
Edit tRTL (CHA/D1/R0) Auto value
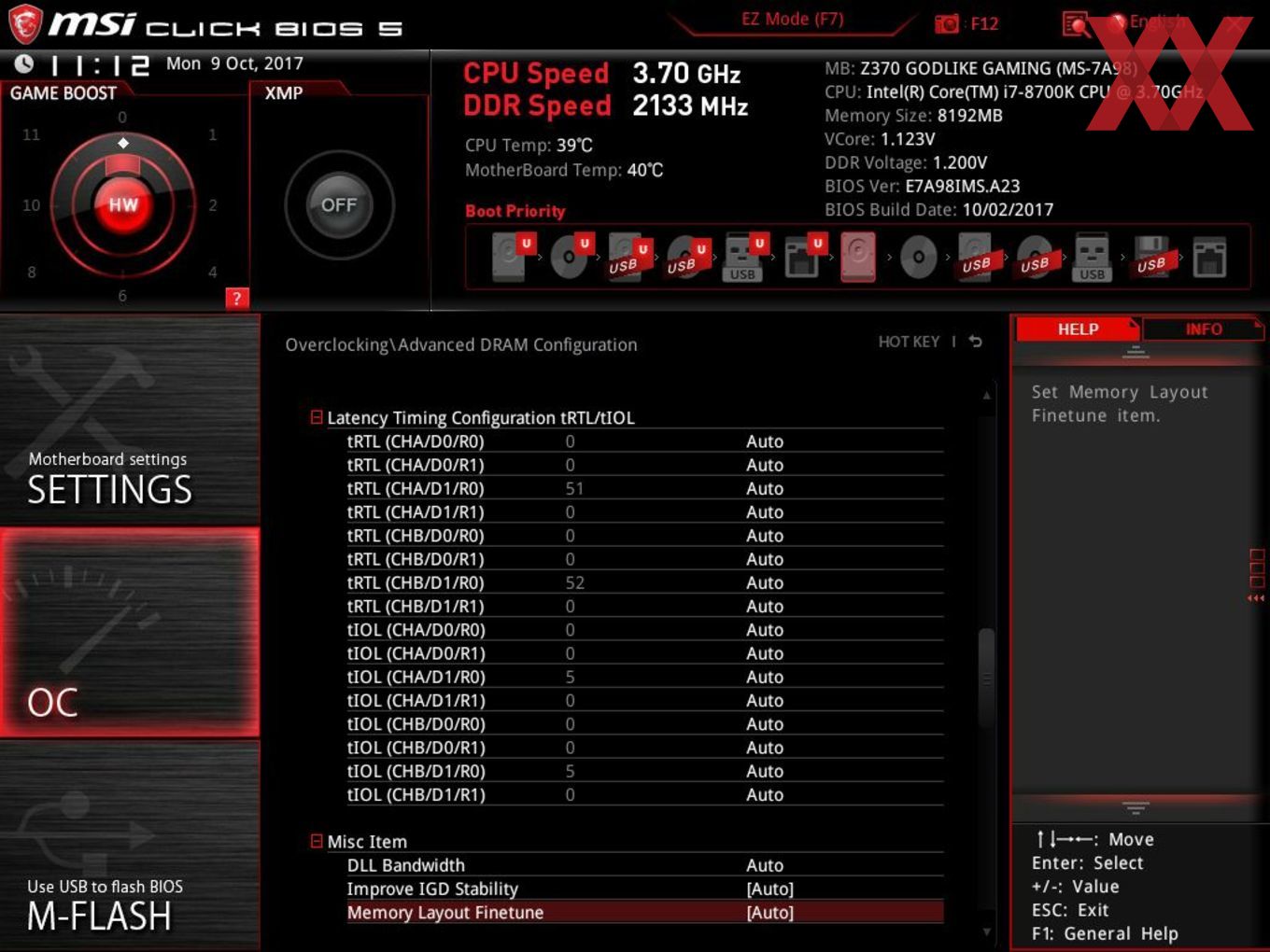[765, 488]
